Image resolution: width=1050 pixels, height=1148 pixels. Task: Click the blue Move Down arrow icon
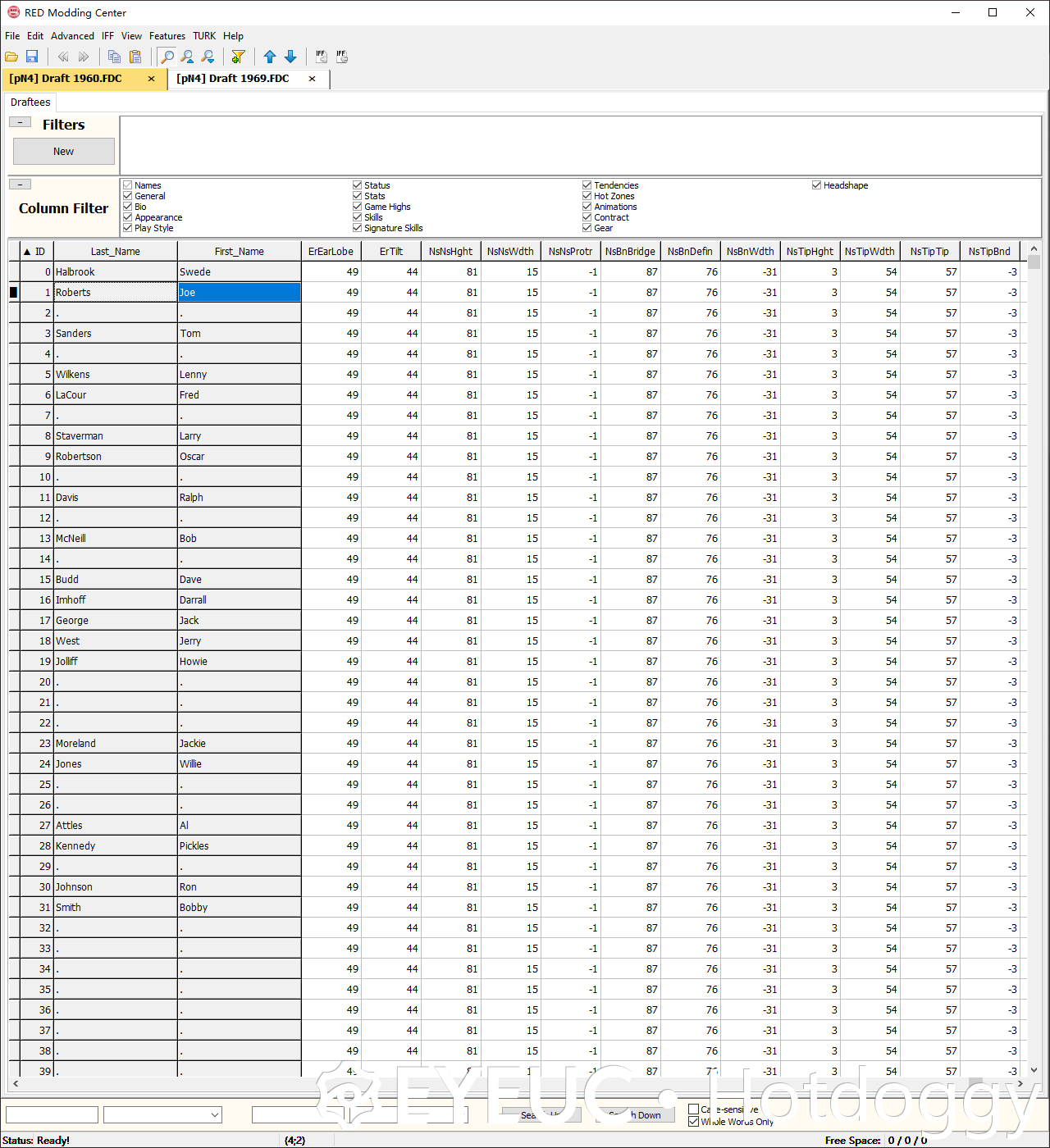290,57
